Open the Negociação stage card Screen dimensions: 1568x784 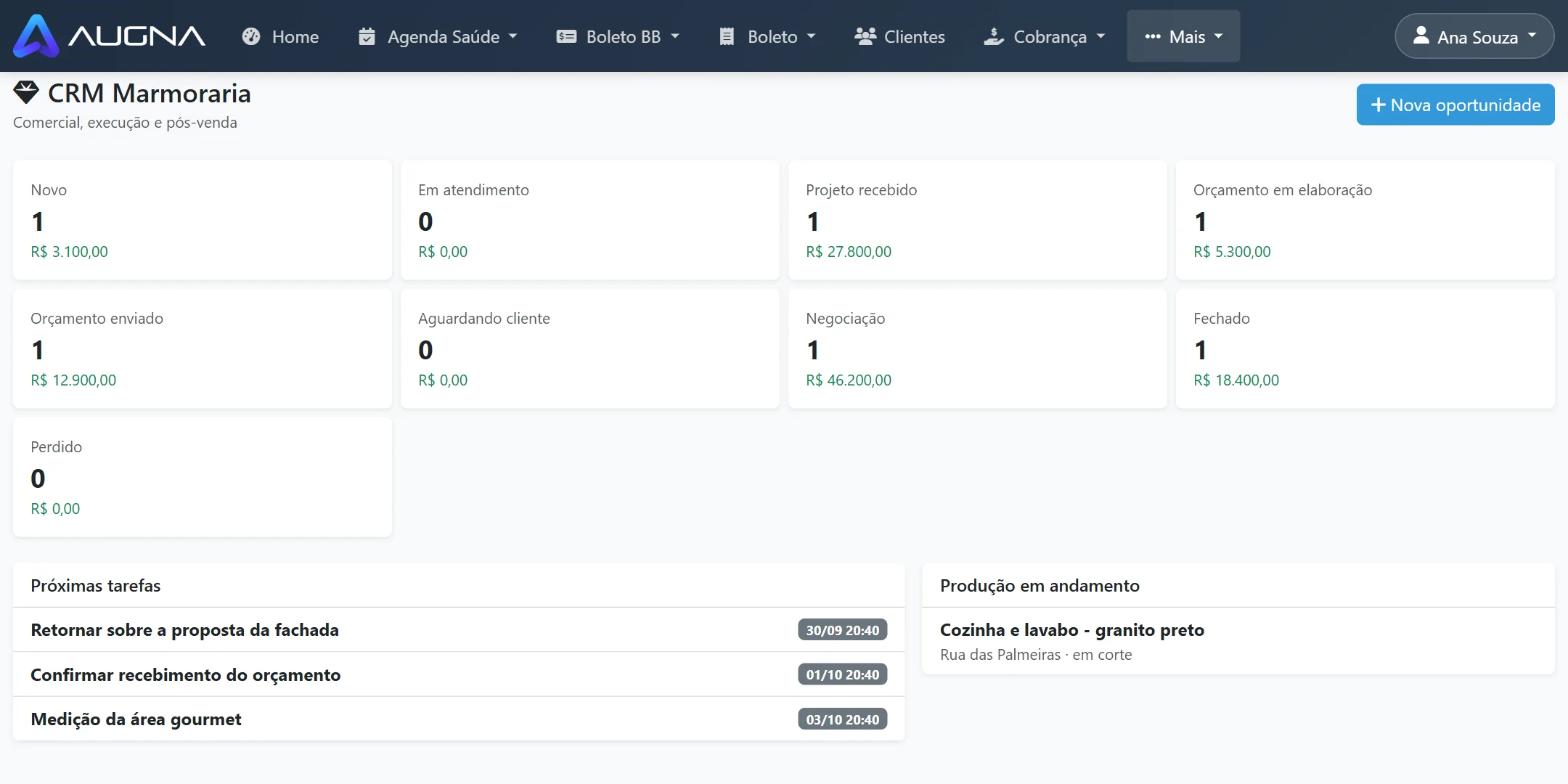(x=978, y=348)
